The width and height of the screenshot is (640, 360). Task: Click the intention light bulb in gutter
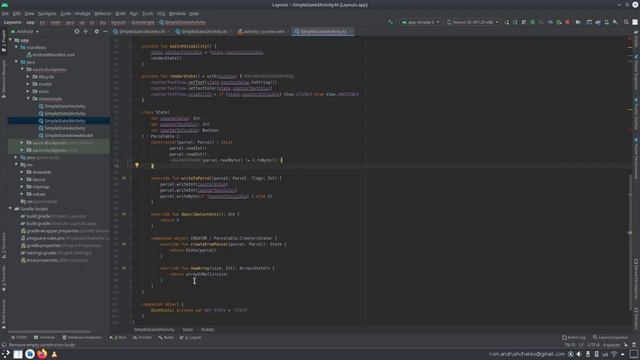(x=137, y=165)
